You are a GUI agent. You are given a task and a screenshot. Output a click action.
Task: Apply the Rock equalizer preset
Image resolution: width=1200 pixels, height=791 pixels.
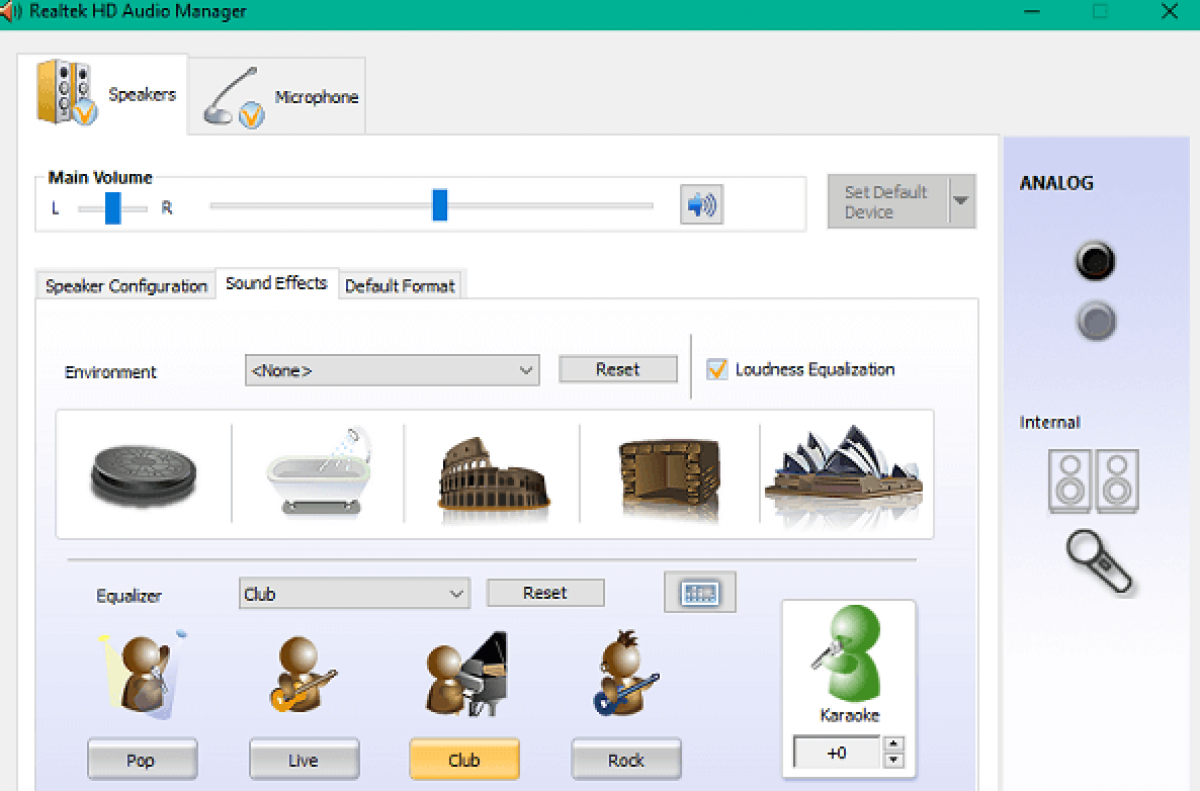(x=626, y=759)
